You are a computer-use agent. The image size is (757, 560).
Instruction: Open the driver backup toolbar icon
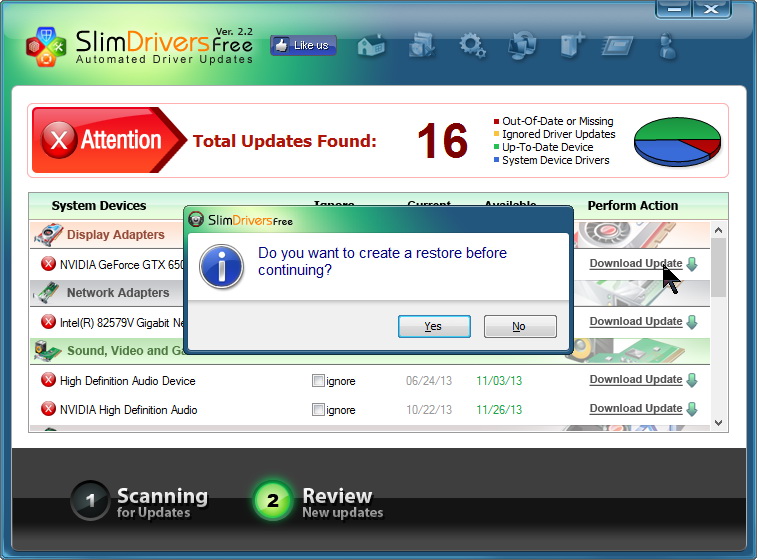[x=422, y=46]
